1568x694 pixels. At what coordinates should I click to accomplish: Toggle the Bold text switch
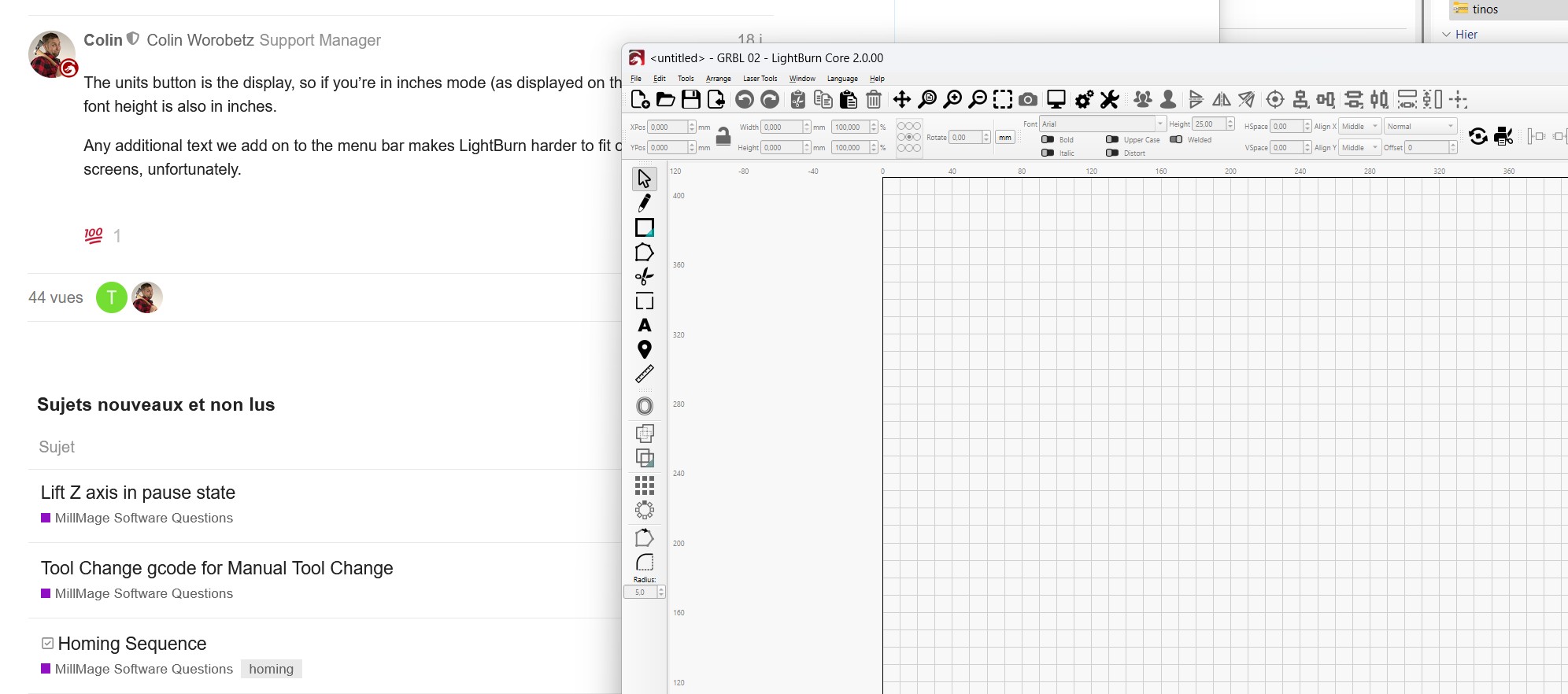(1048, 139)
